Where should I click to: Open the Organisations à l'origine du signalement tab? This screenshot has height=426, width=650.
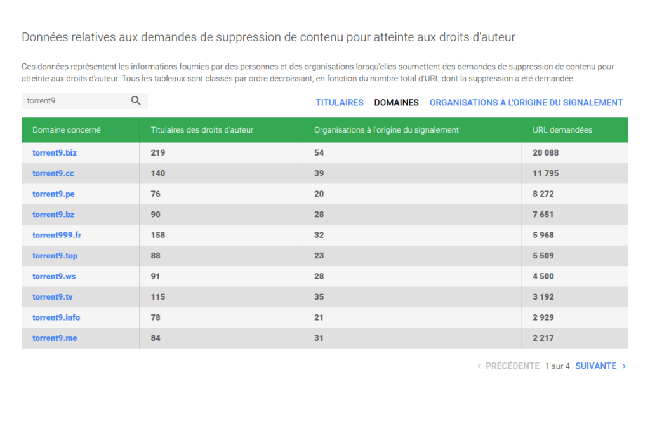coord(526,102)
